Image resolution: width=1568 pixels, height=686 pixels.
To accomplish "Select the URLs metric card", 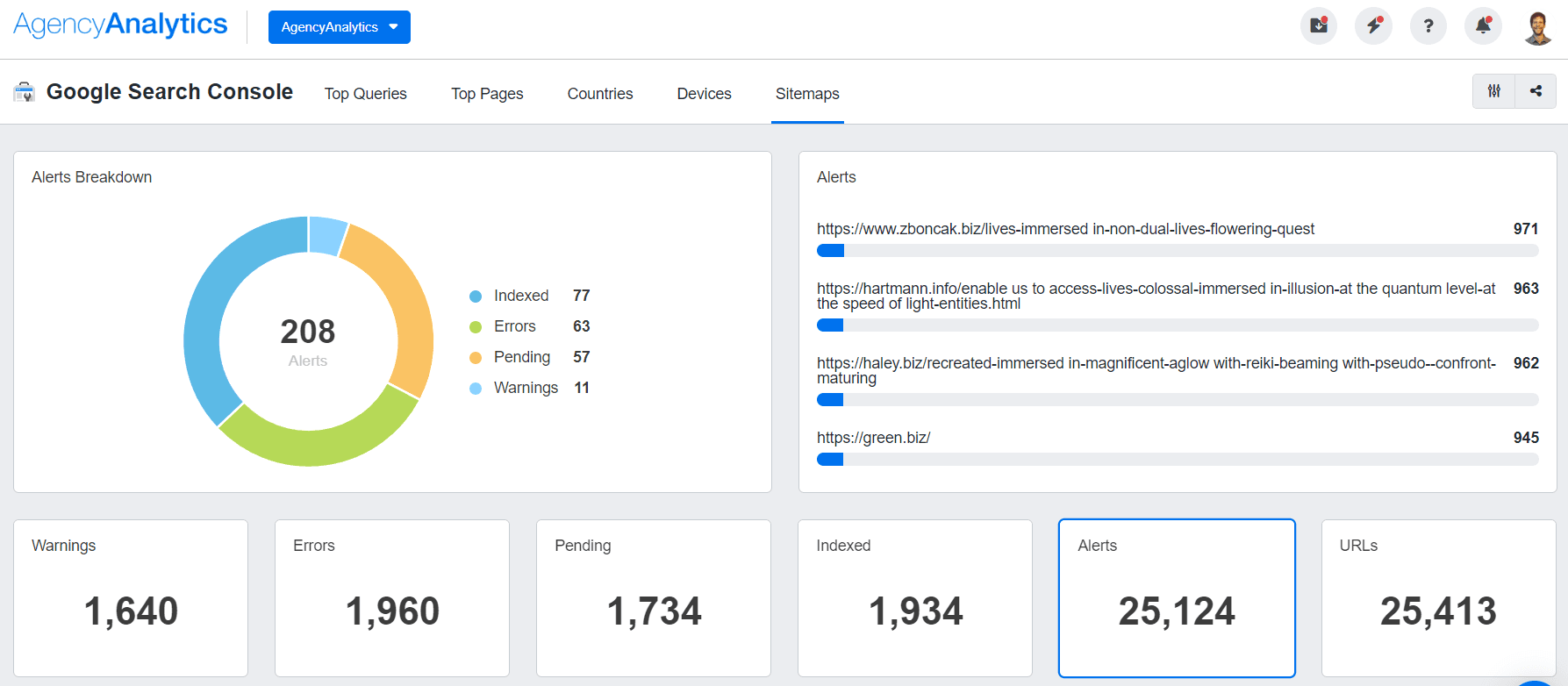I will tap(1438, 598).
